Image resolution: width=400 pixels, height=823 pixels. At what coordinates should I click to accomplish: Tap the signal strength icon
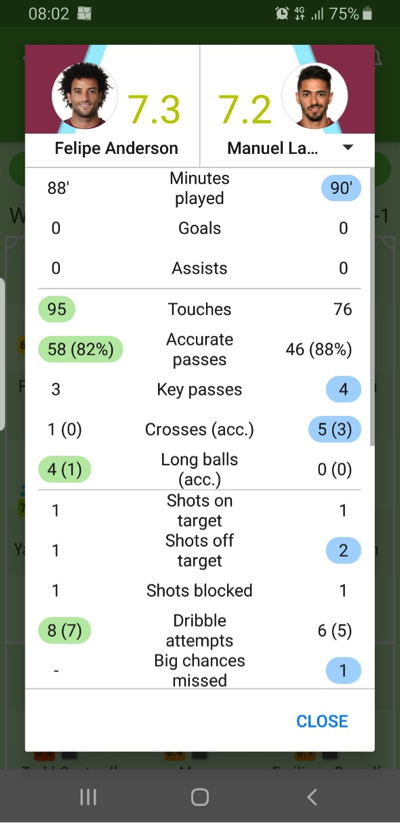(318, 14)
